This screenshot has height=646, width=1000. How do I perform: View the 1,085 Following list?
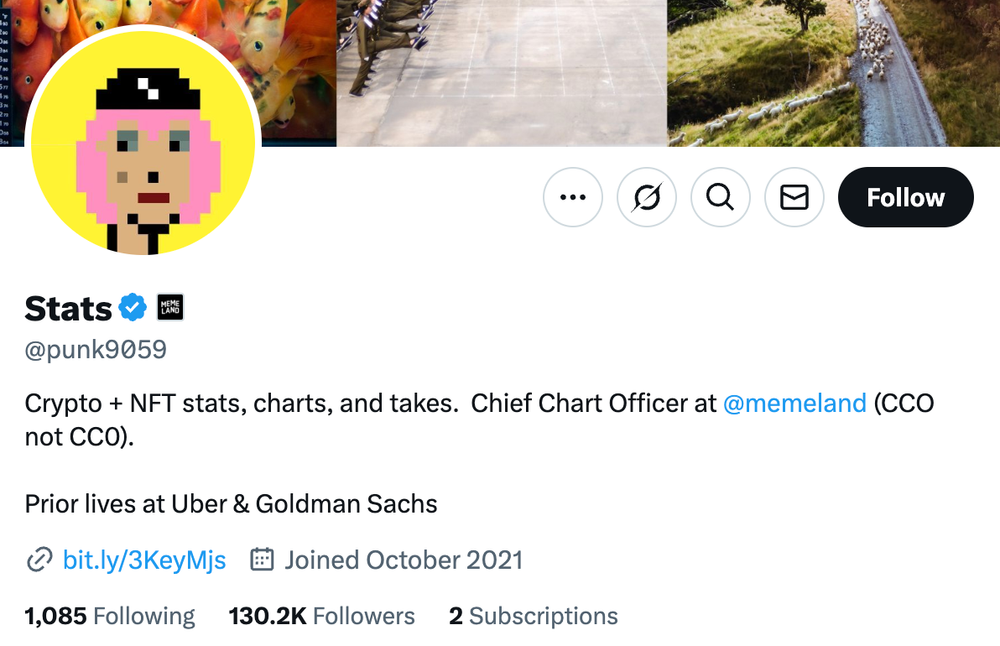click(x=110, y=616)
